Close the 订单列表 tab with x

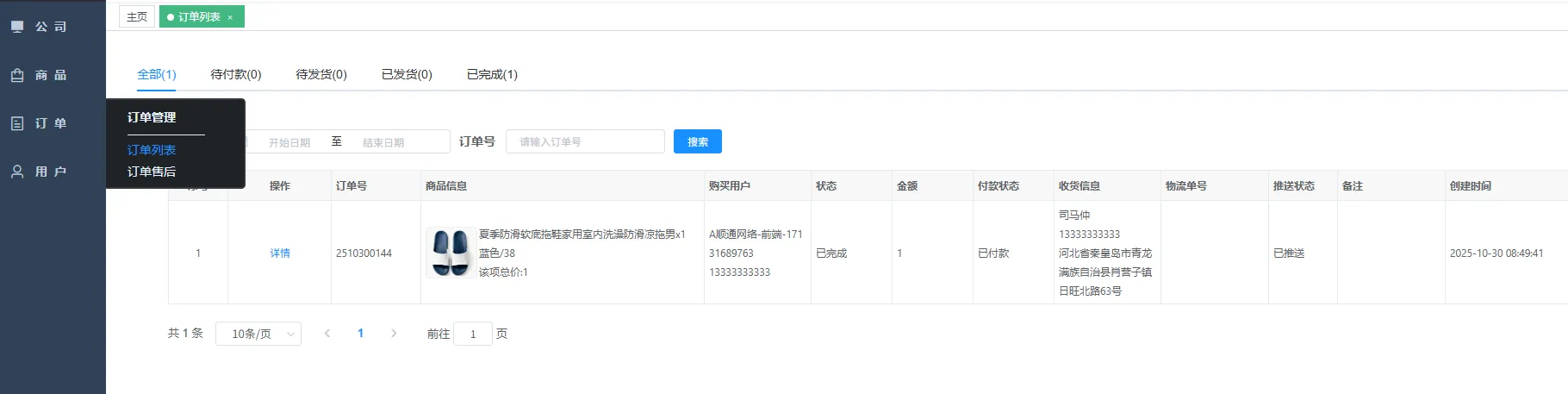coord(230,17)
